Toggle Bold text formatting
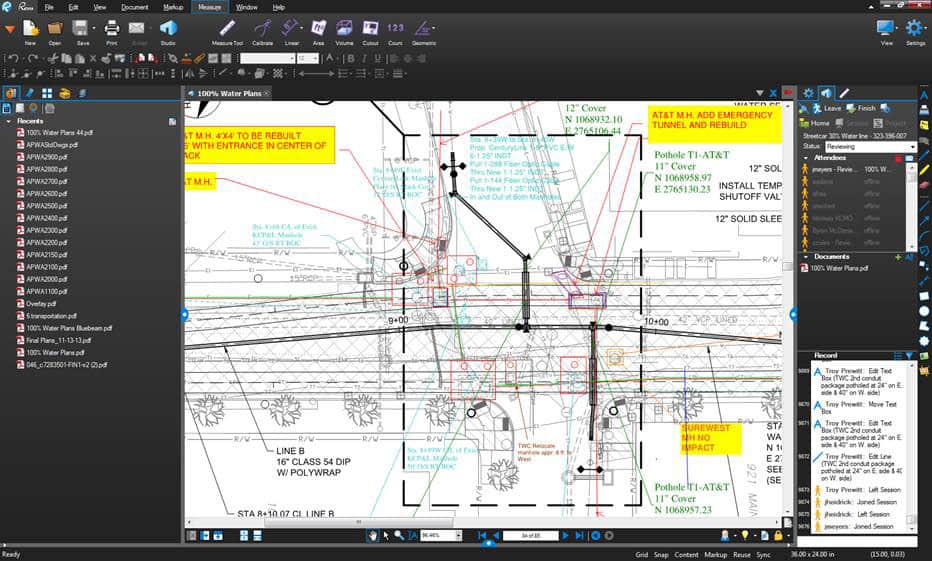This screenshot has height=561, width=932. pos(351,58)
